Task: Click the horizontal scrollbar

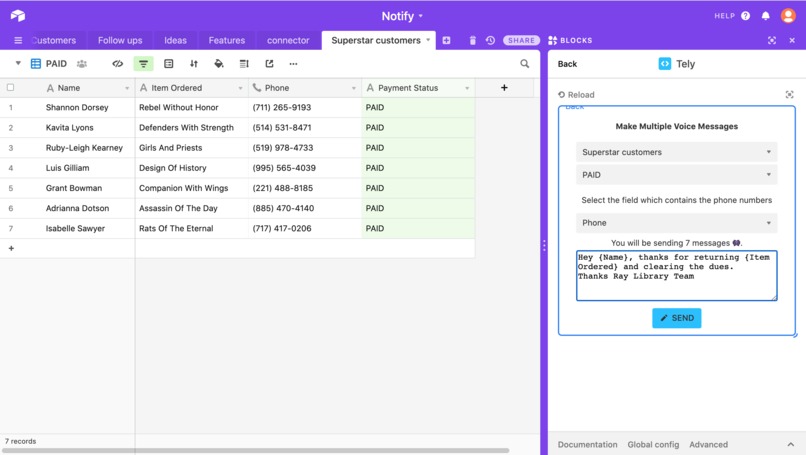Action: pyautogui.click(x=255, y=450)
